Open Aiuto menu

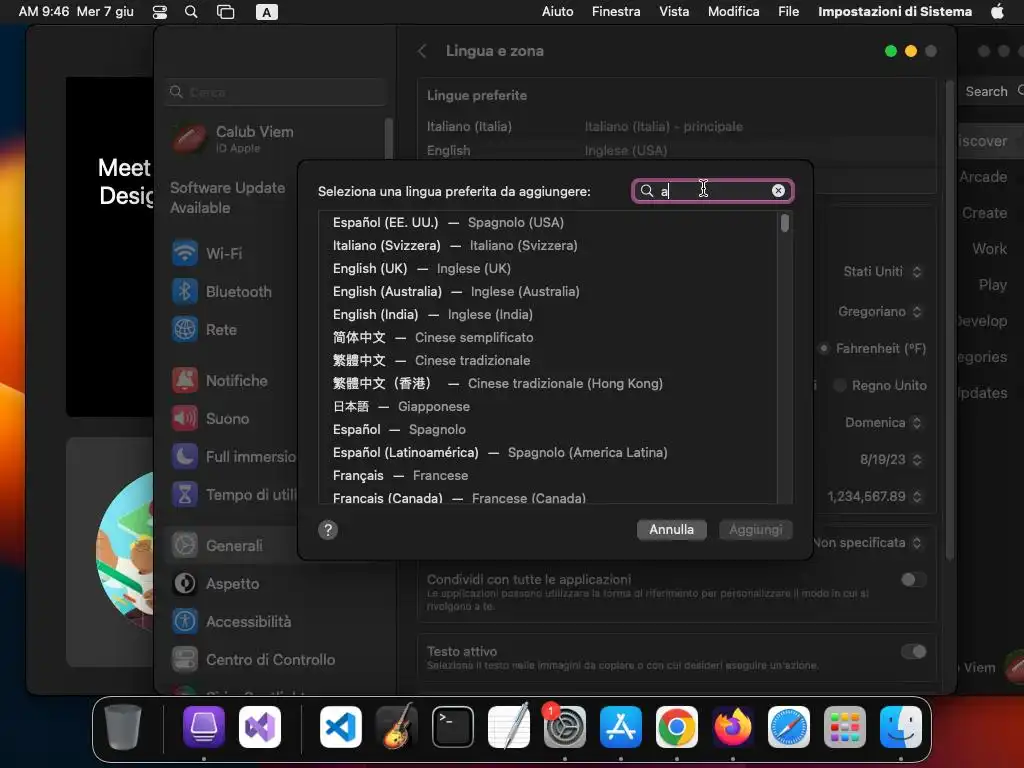coord(557,11)
